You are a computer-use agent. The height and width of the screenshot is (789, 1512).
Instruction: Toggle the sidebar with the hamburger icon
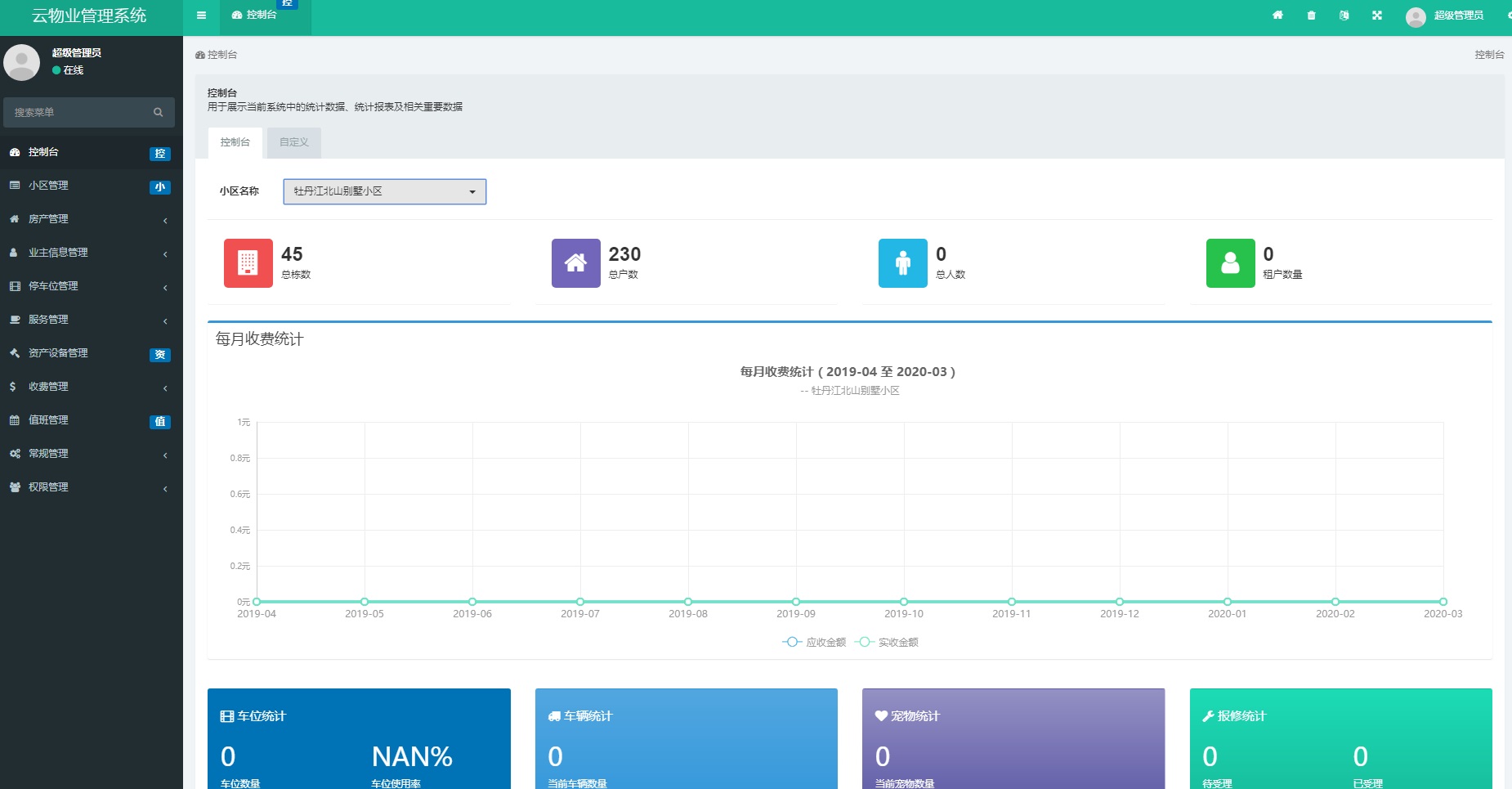tap(201, 16)
